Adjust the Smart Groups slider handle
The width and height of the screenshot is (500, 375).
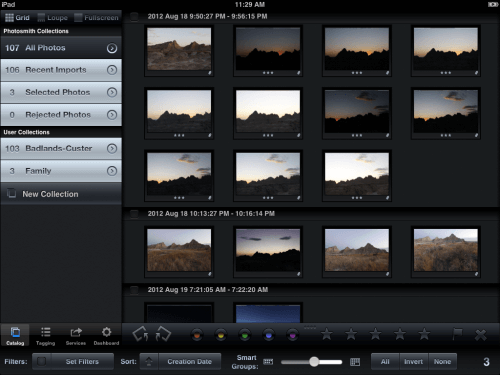tap(314, 362)
